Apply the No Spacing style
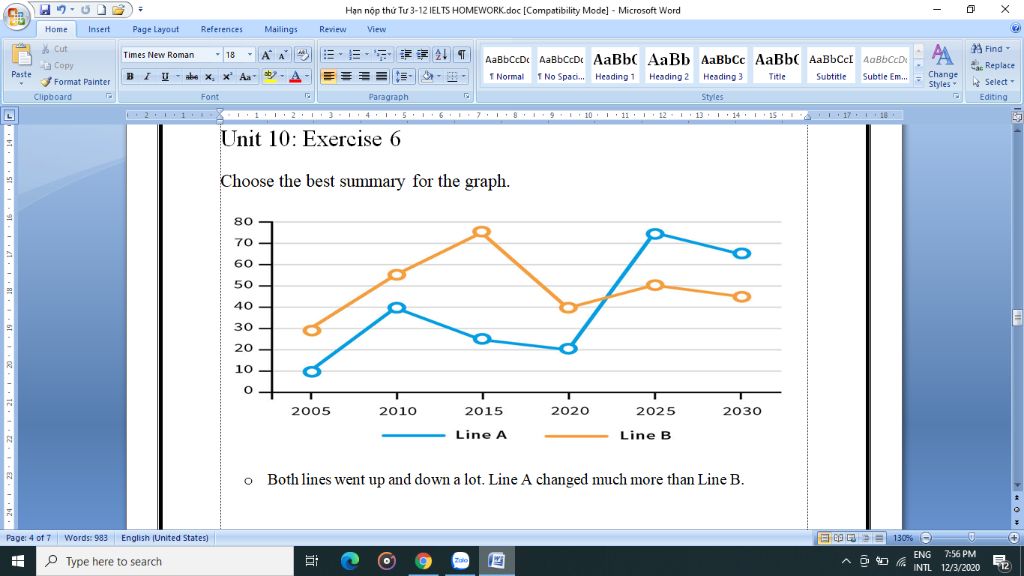The image size is (1024, 576). point(561,65)
